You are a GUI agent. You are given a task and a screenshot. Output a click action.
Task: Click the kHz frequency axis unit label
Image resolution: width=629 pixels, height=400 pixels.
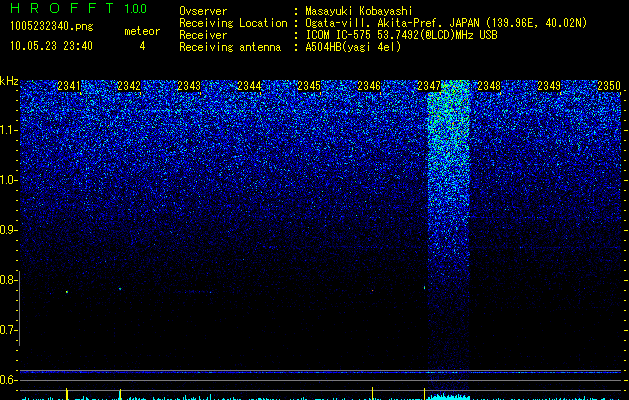[9, 81]
